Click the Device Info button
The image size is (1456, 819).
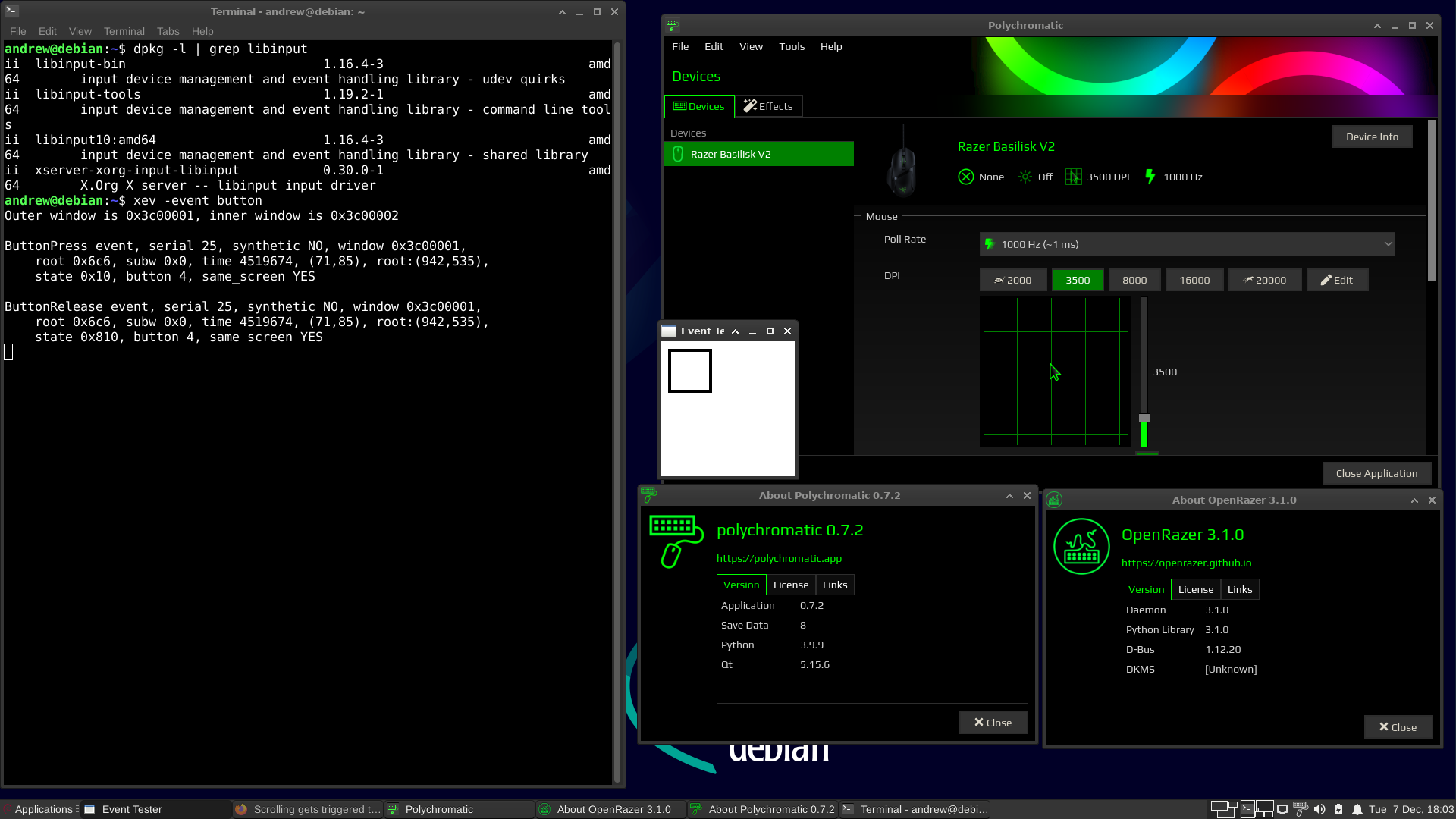click(x=1372, y=136)
